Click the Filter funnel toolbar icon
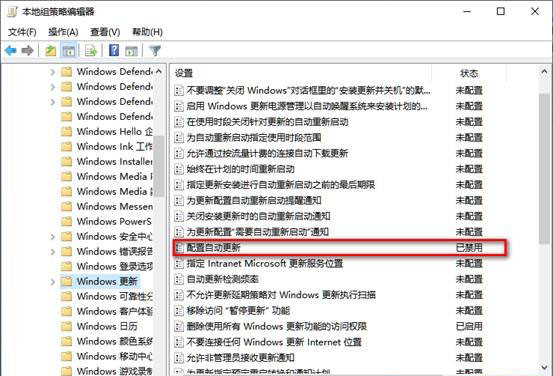The image size is (553, 376). [155, 51]
